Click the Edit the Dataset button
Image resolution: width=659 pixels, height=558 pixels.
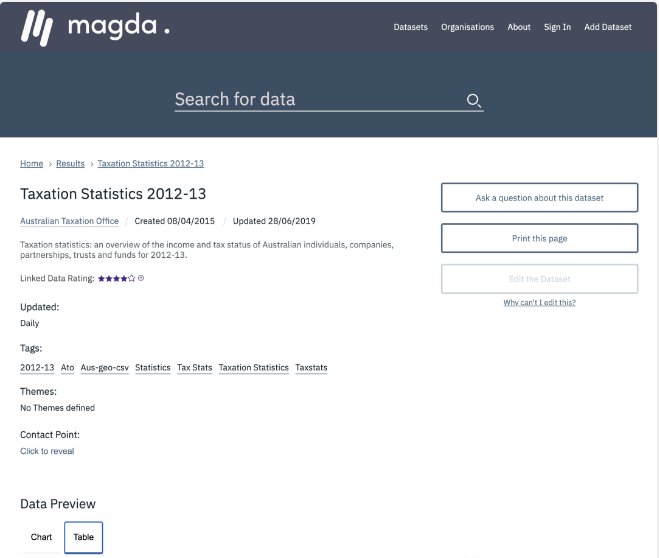coord(539,279)
